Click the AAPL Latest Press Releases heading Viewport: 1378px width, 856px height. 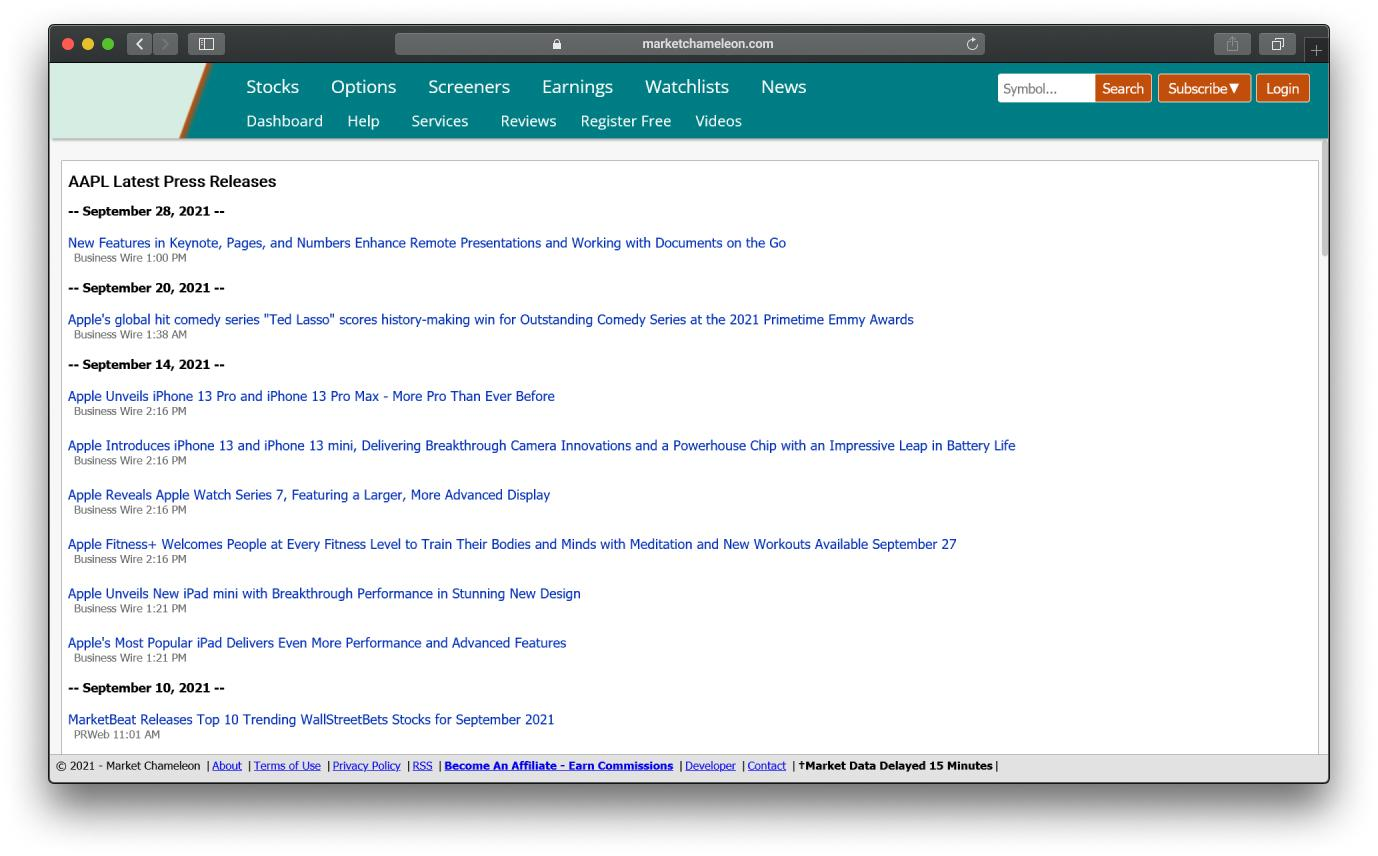(x=172, y=182)
